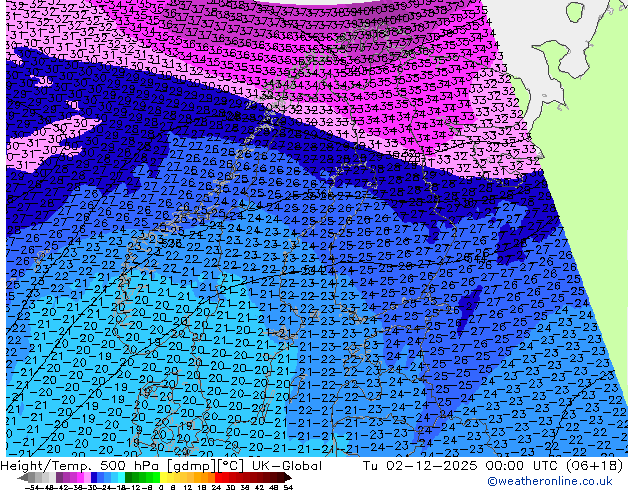Click the '(06+18)' forecast run label
The width and height of the screenshot is (634, 490).
coord(594,466)
